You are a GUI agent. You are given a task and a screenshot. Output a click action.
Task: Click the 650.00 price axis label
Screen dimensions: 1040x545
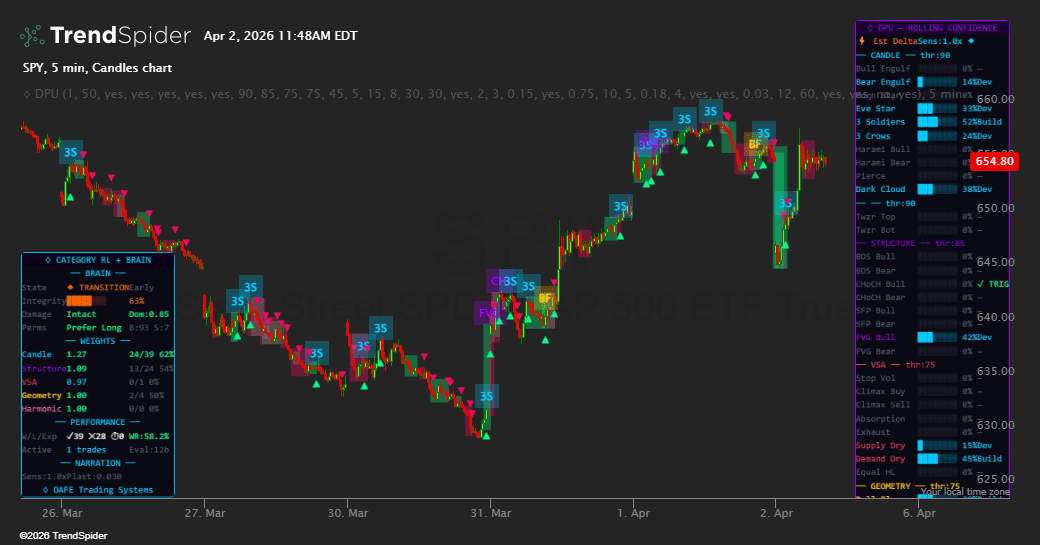[x=996, y=208]
